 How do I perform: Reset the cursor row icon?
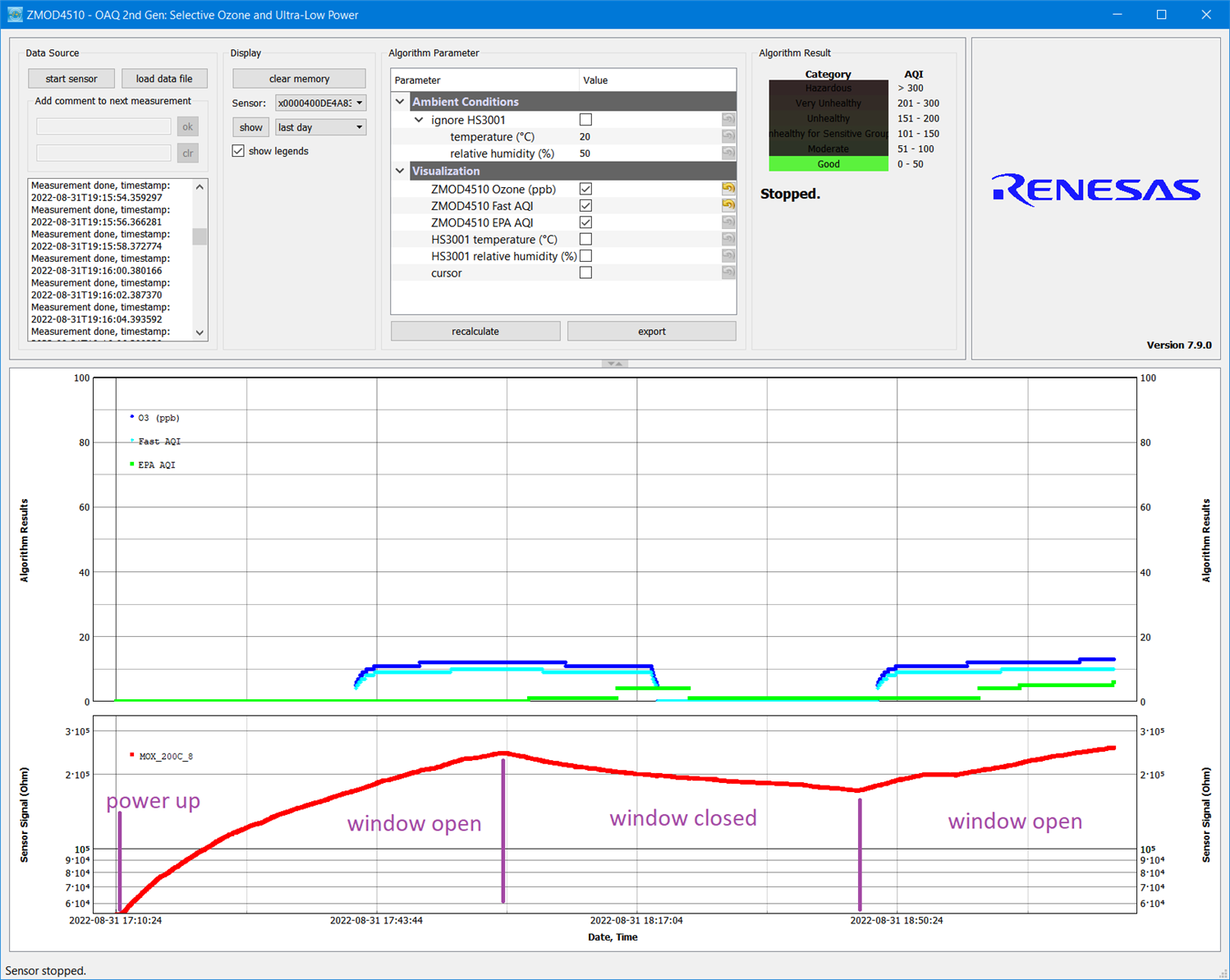[x=728, y=272]
